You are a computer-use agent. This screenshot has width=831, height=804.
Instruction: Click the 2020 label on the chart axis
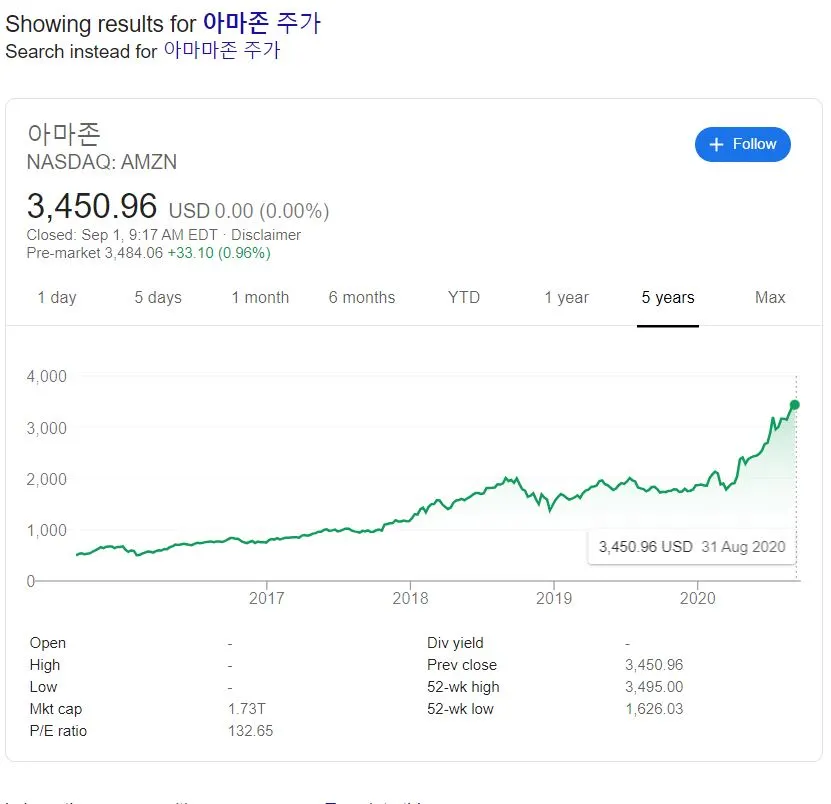pyautogui.click(x=698, y=598)
